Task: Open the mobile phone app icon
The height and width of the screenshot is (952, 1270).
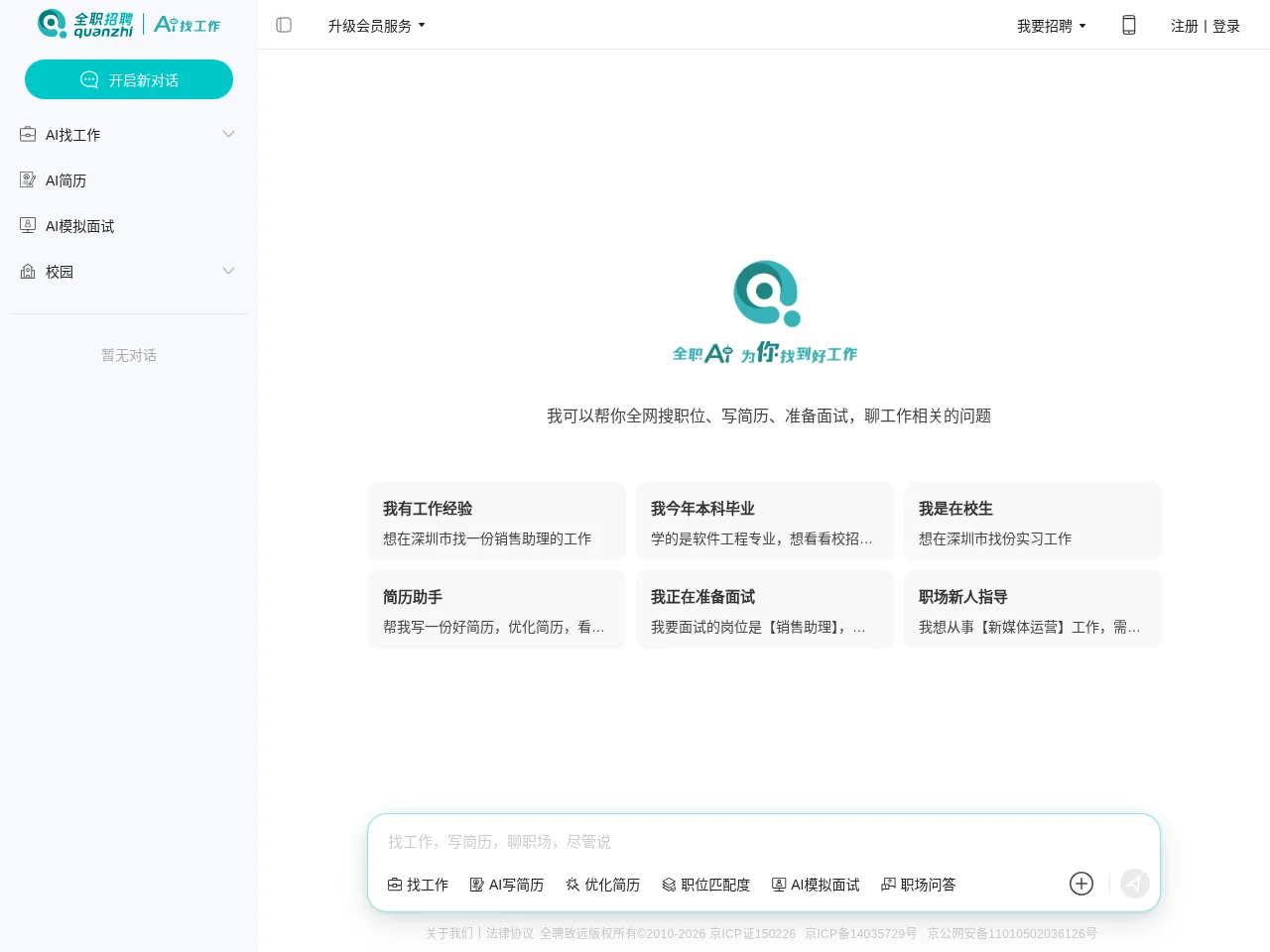Action: (1129, 25)
